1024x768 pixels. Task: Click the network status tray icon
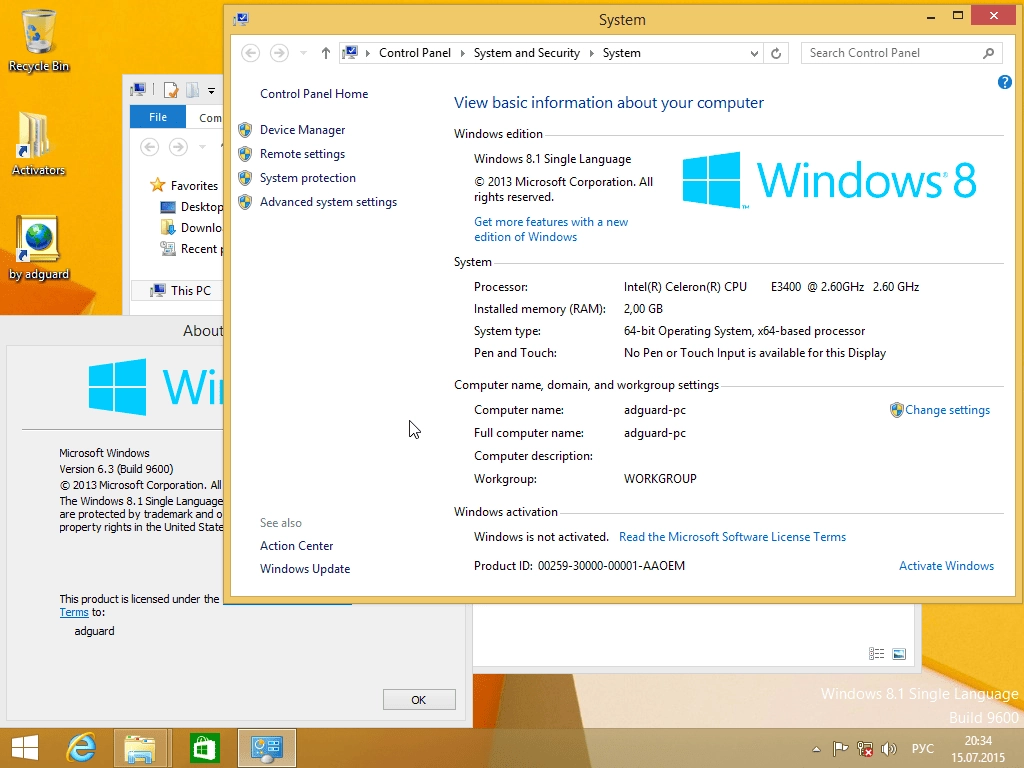click(865, 749)
